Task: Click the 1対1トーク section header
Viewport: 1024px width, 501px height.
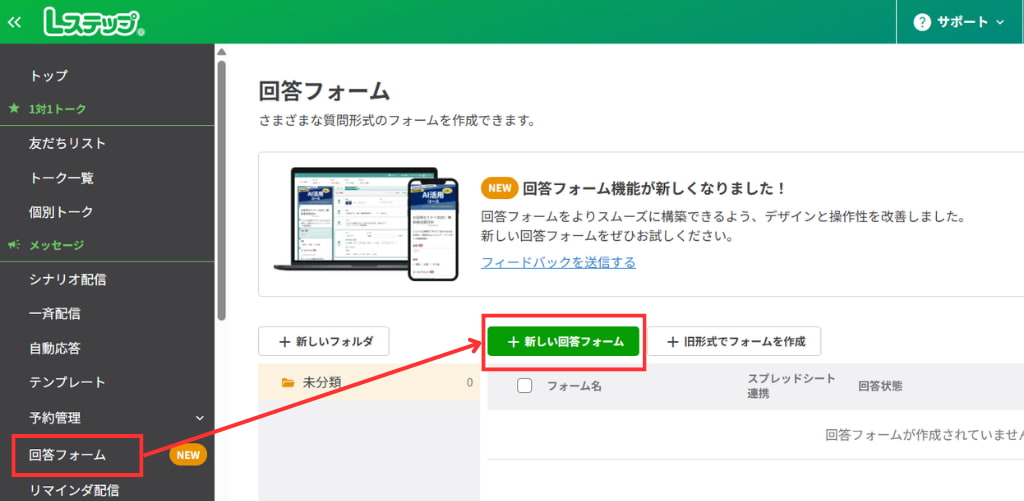Action: tap(57, 109)
